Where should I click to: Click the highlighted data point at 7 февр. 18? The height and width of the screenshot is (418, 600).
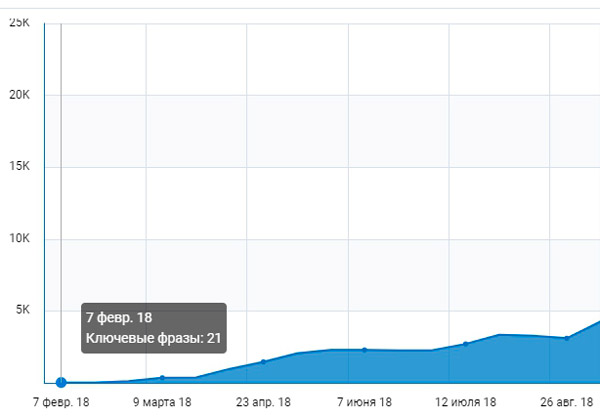pyautogui.click(x=61, y=382)
